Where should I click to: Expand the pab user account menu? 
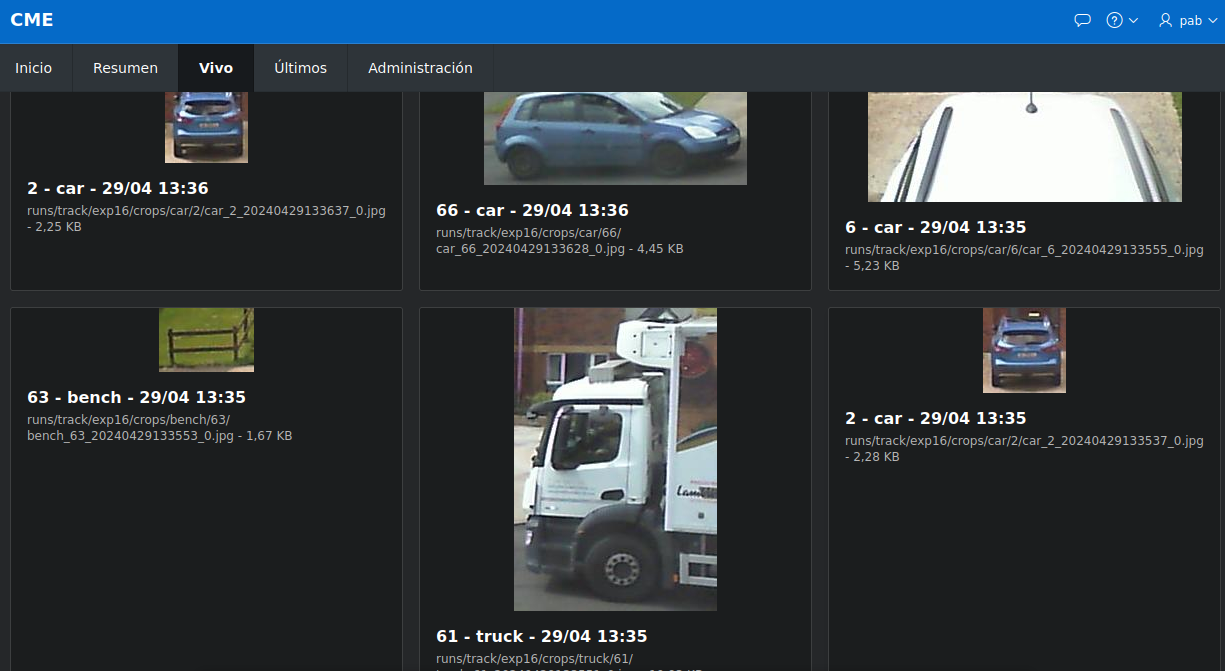(1188, 20)
